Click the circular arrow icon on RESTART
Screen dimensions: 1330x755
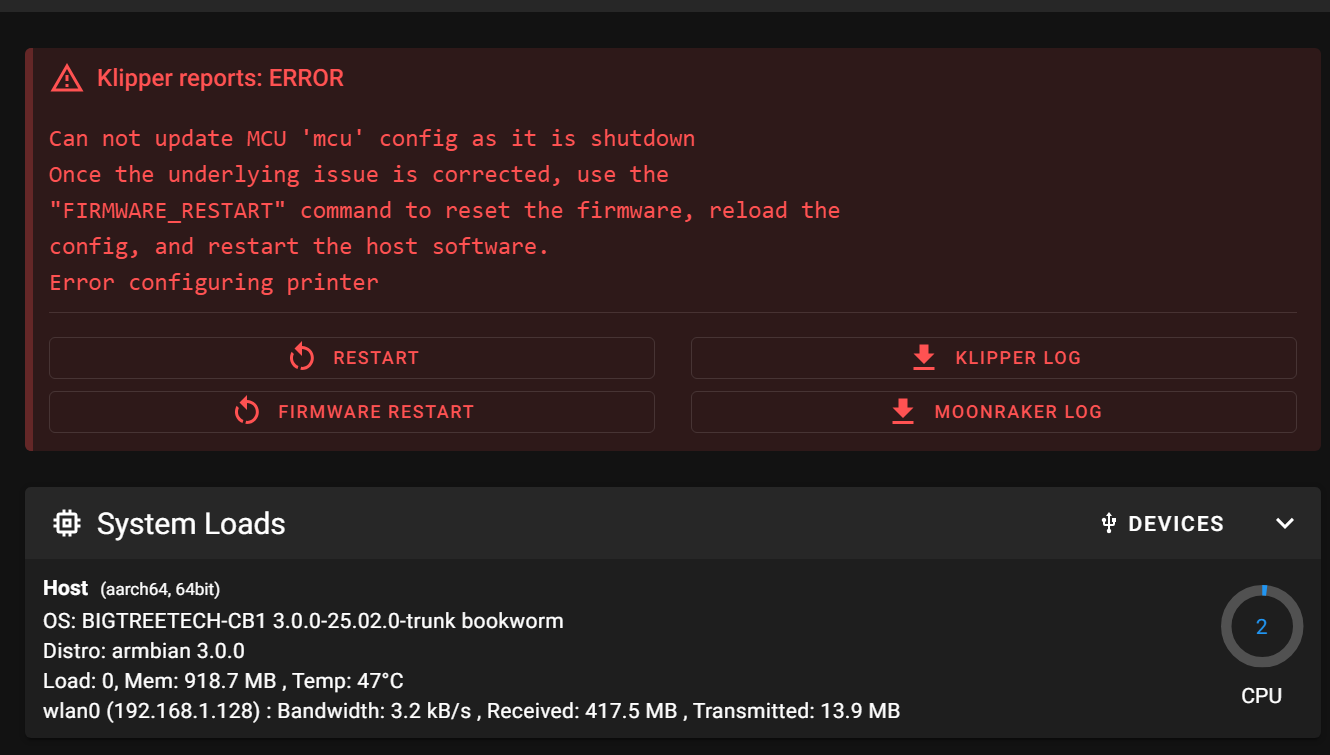point(302,358)
